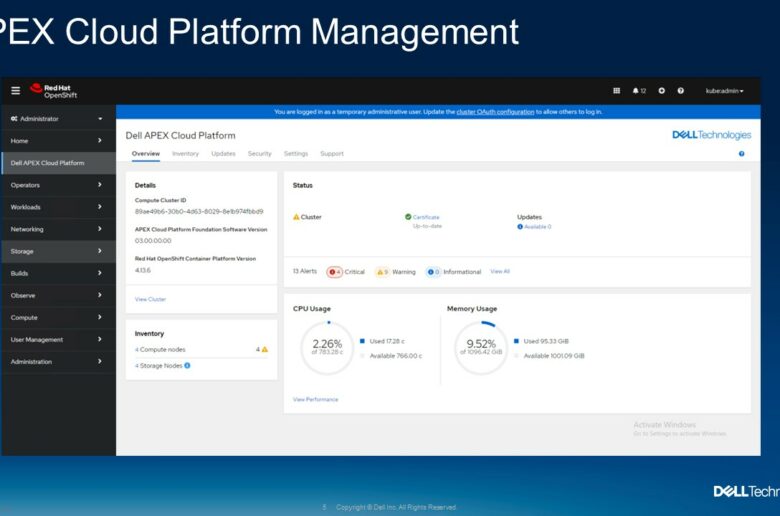Open notifications bell with 12 alerts

[x=639, y=91]
